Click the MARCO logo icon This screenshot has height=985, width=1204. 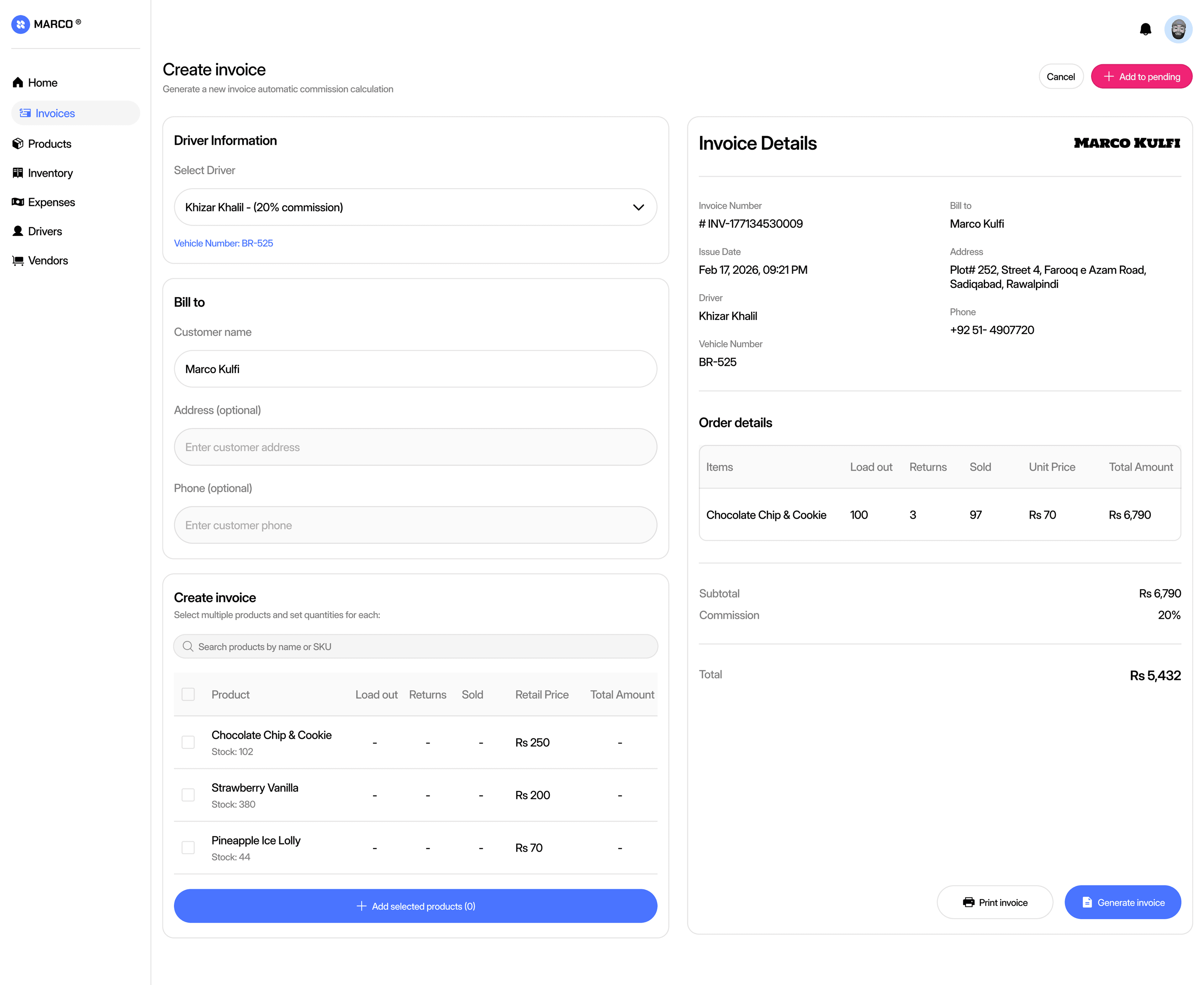point(20,24)
